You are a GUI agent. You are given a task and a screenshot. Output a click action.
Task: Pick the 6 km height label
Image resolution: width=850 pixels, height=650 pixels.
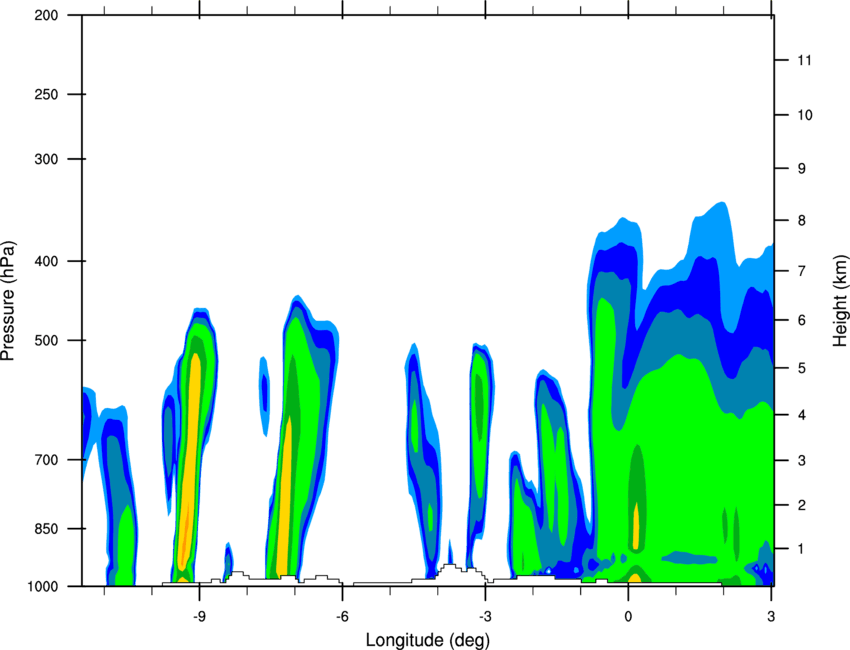point(802,320)
